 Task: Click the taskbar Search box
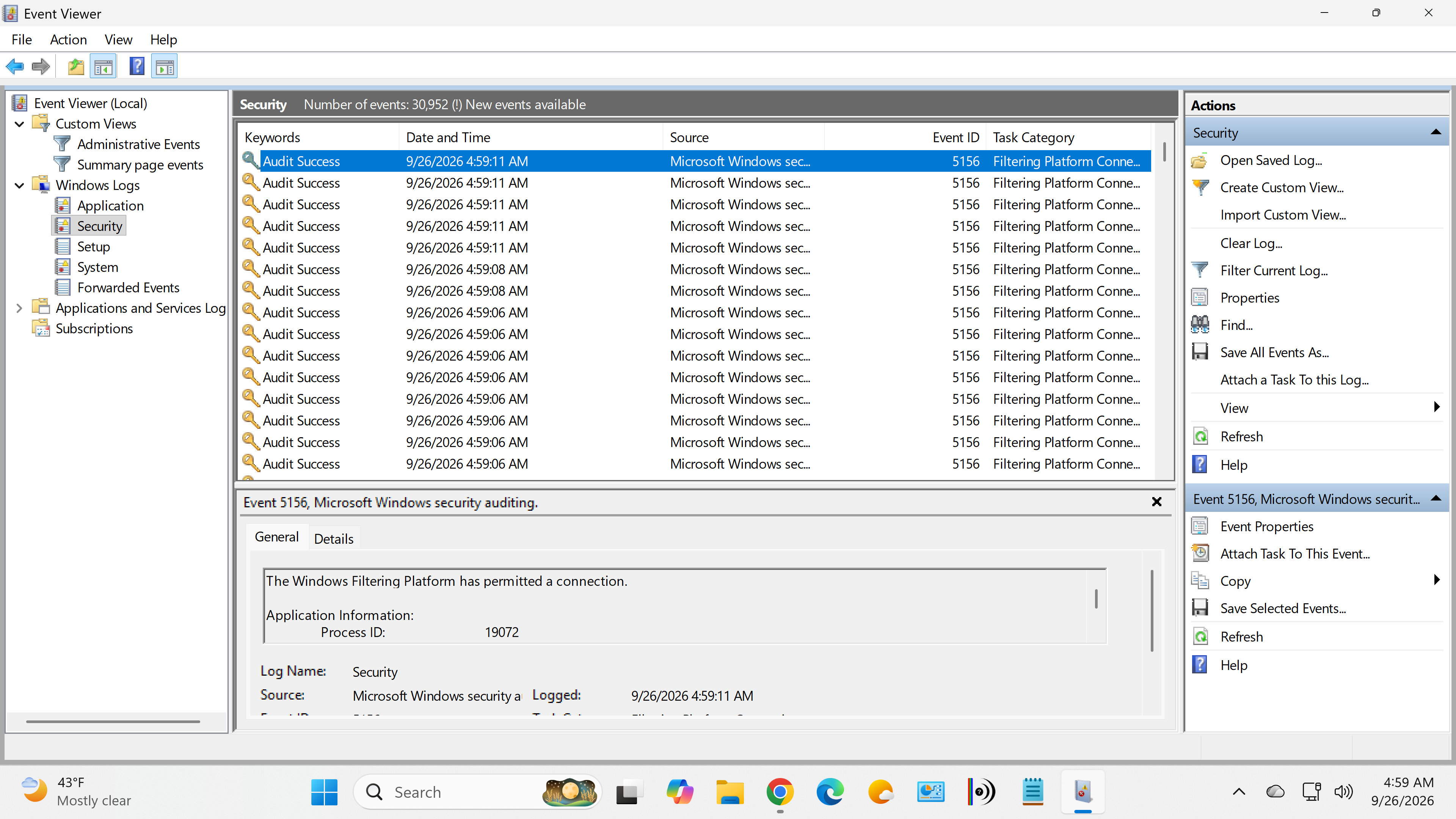[478, 792]
